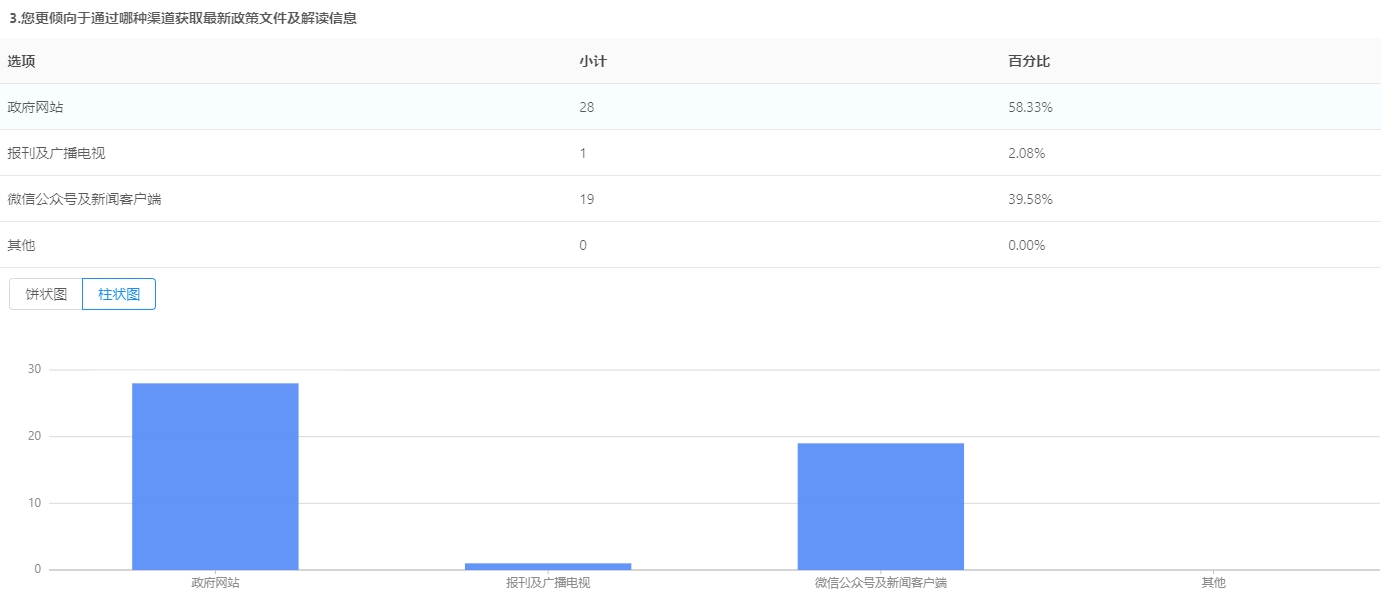The width and height of the screenshot is (1381, 597).
Task: Click the 0.00% percentage cell
Action: tap(1026, 245)
